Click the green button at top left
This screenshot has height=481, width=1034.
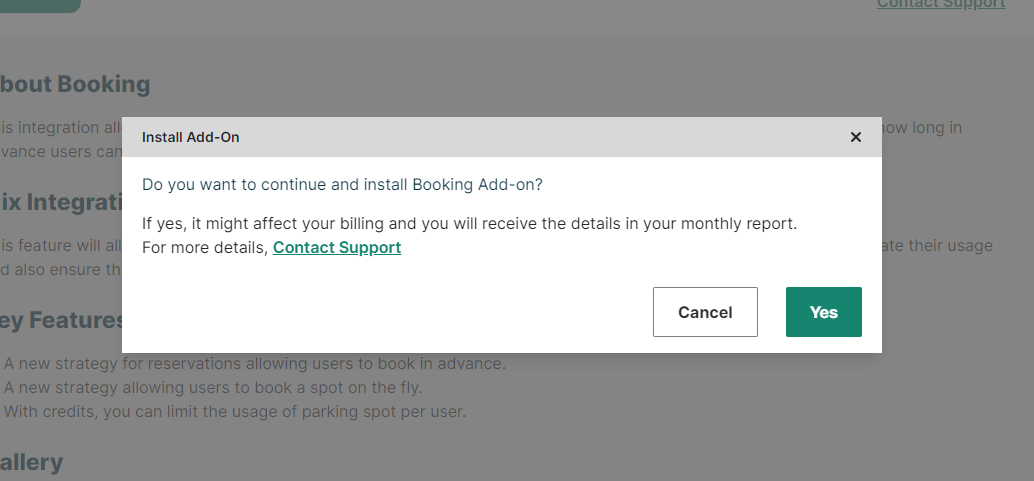tap(38, 5)
